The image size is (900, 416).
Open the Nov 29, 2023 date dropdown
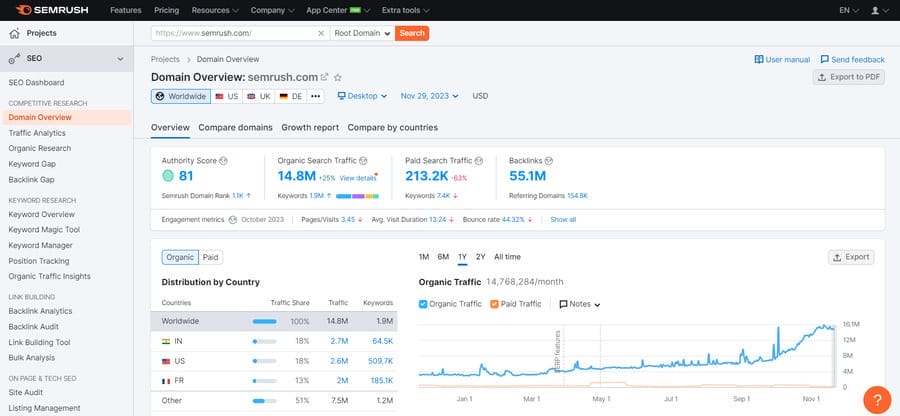pos(429,96)
